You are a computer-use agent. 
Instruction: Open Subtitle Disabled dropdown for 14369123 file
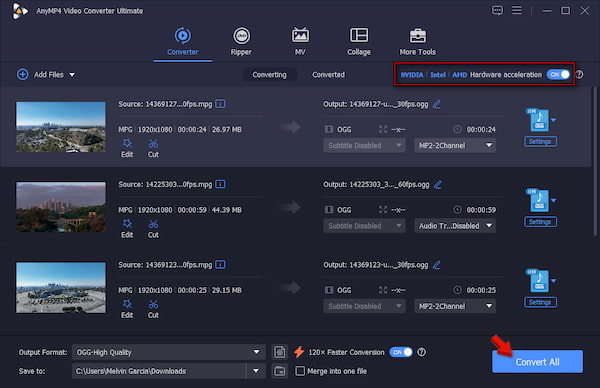coord(364,306)
